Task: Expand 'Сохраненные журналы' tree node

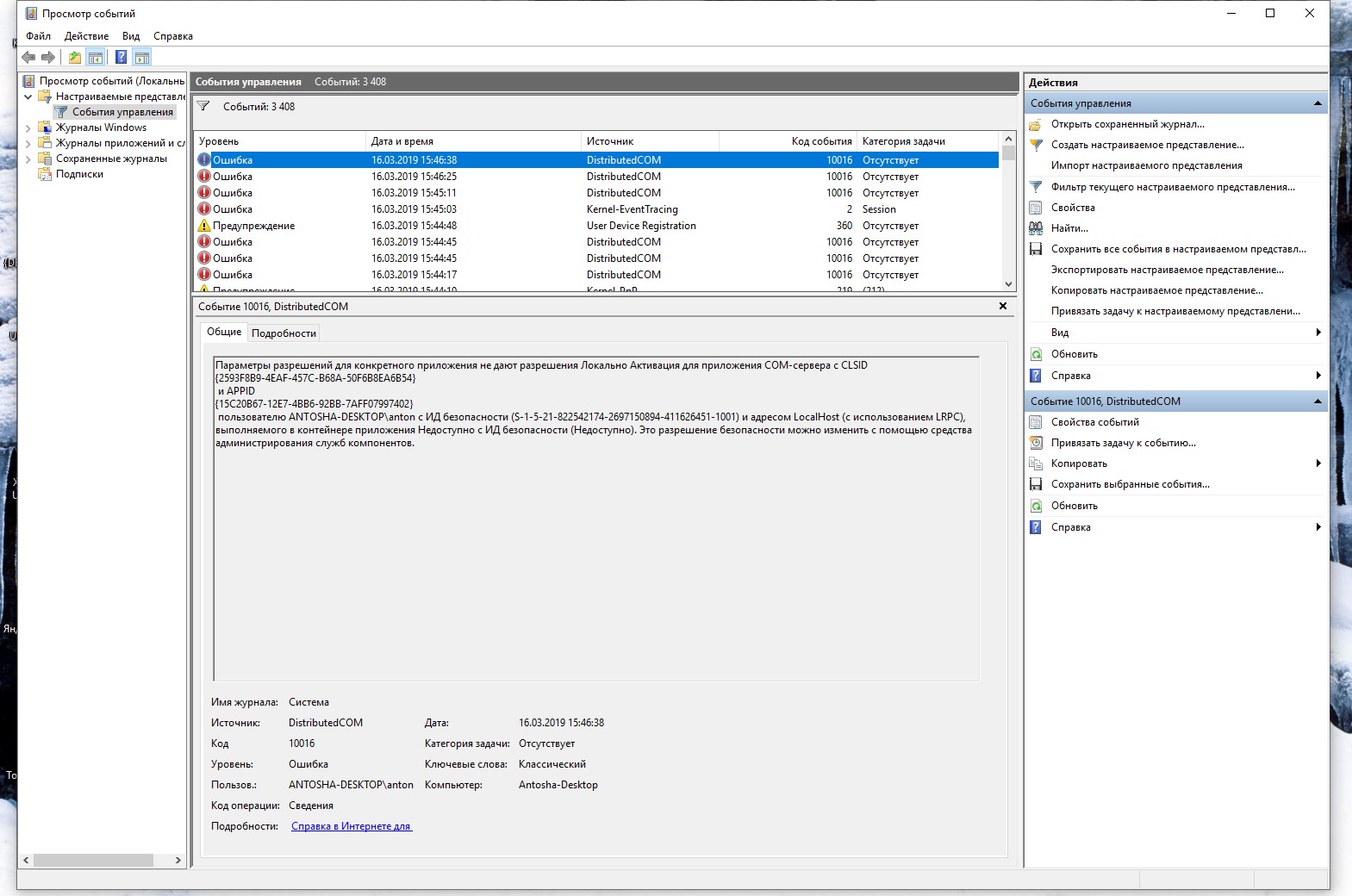Action: tap(28, 159)
